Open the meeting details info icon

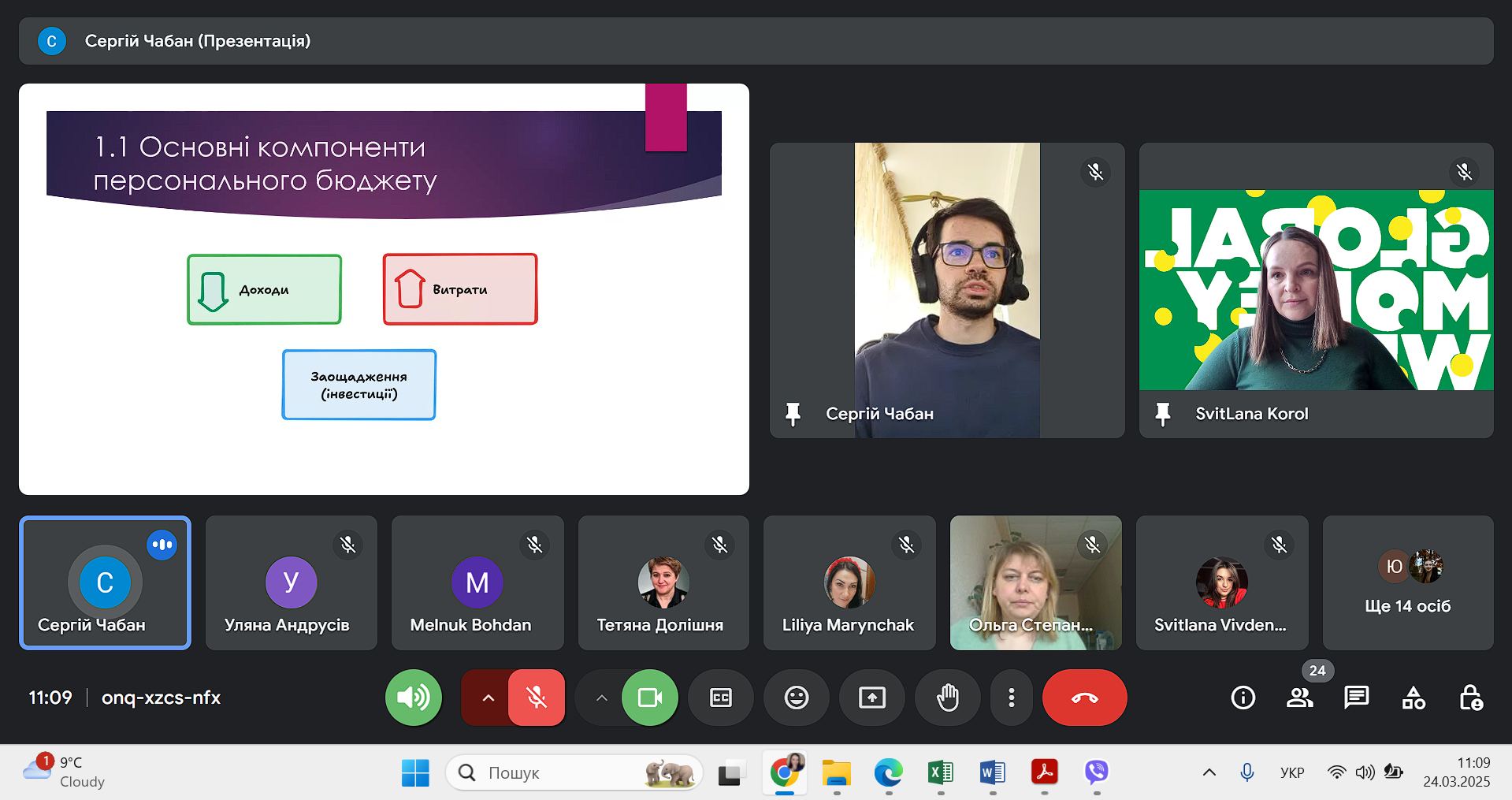point(1243,698)
